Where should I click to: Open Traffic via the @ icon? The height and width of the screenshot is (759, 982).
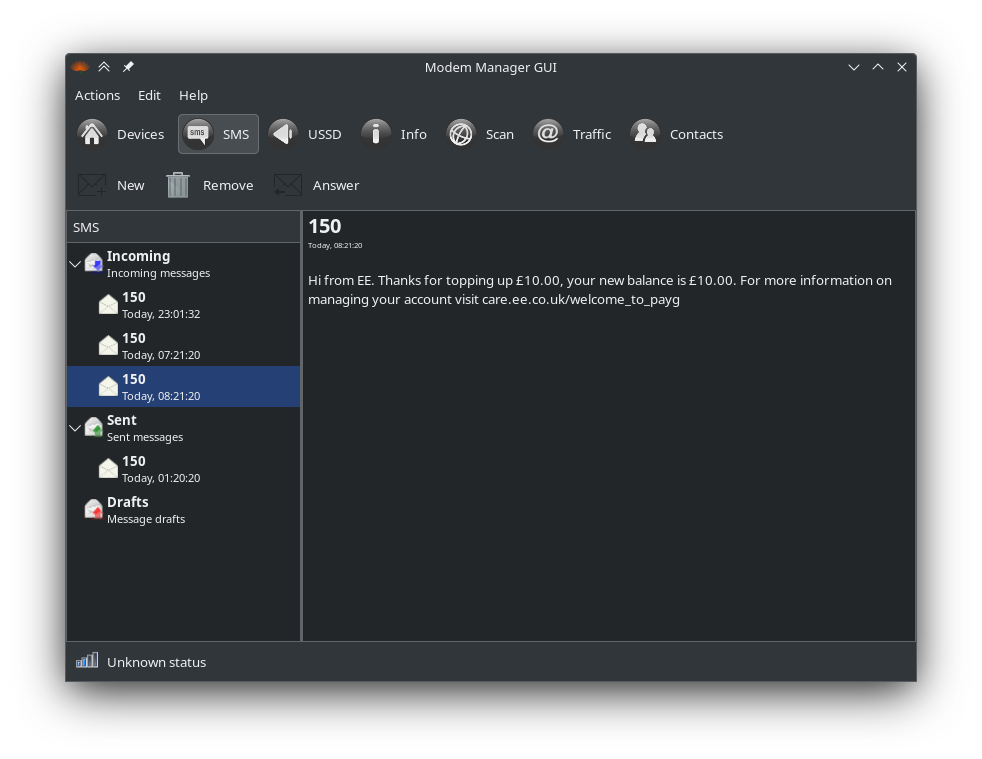(548, 133)
